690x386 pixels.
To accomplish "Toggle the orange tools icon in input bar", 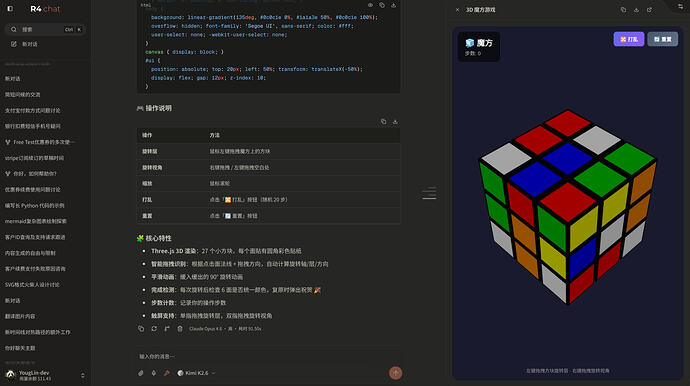I will click(x=167, y=373).
